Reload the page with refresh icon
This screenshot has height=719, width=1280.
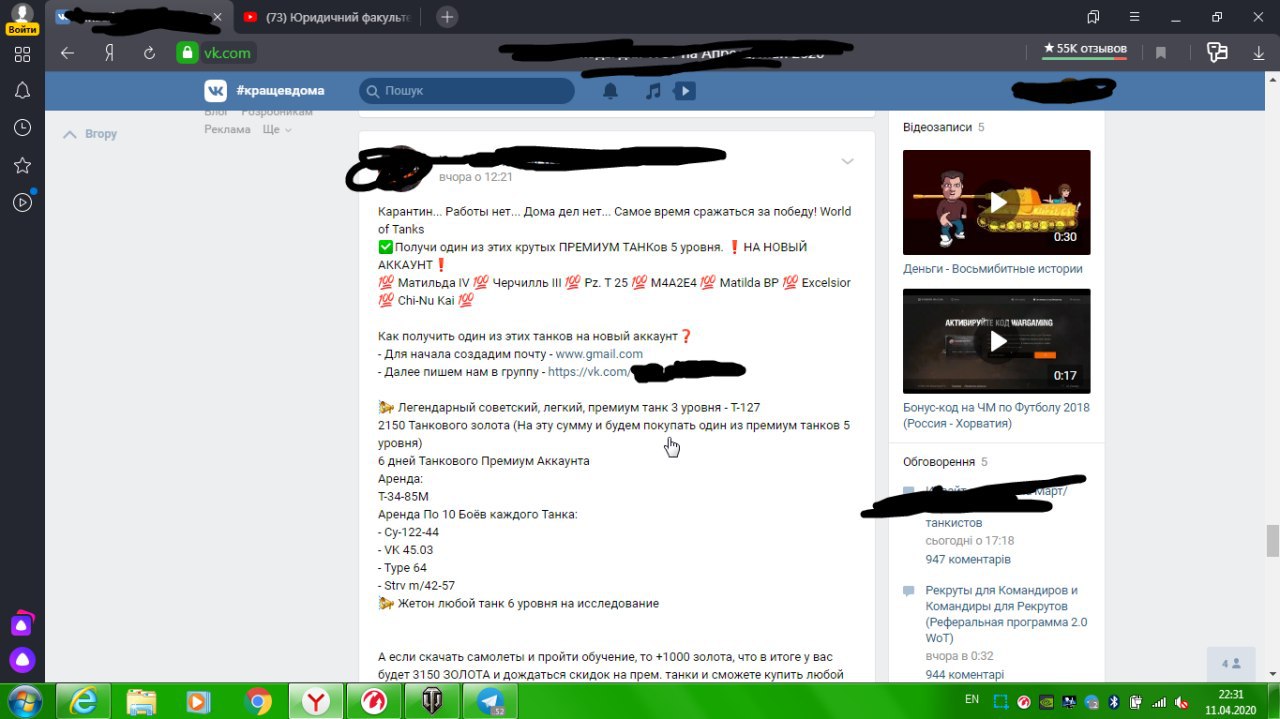pos(150,53)
